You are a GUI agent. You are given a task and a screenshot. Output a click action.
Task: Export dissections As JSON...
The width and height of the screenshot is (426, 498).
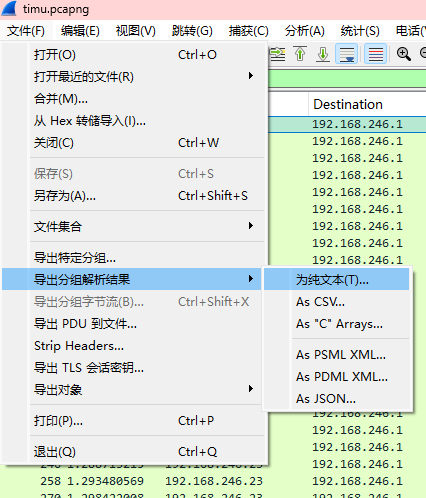point(337,399)
